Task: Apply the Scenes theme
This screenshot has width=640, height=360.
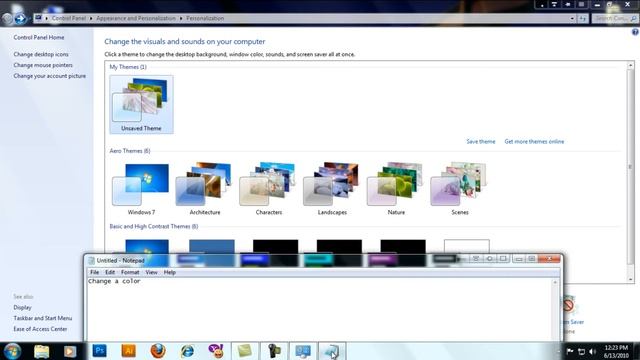Action: click(459, 189)
